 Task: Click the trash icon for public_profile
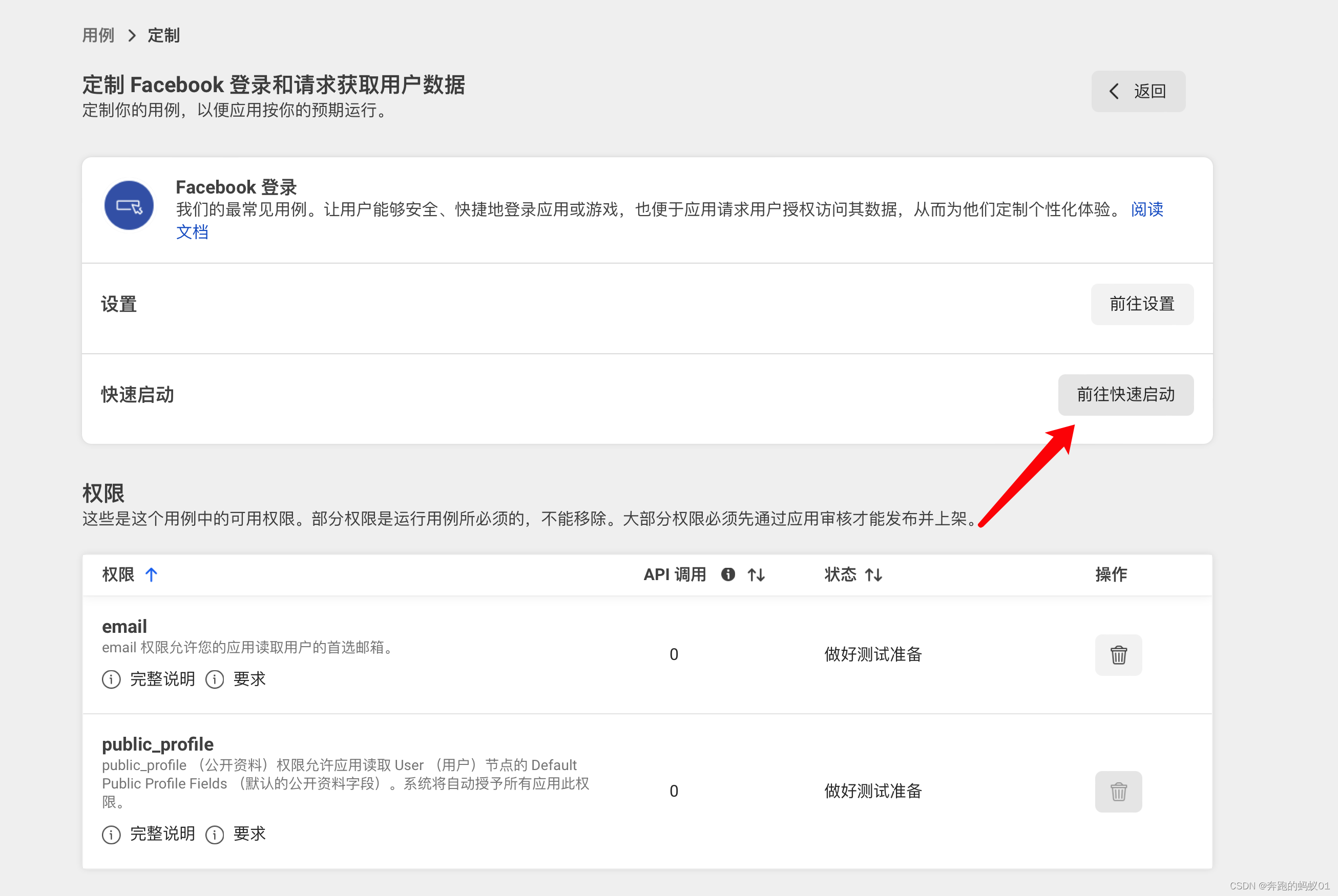tap(1118, 792)
